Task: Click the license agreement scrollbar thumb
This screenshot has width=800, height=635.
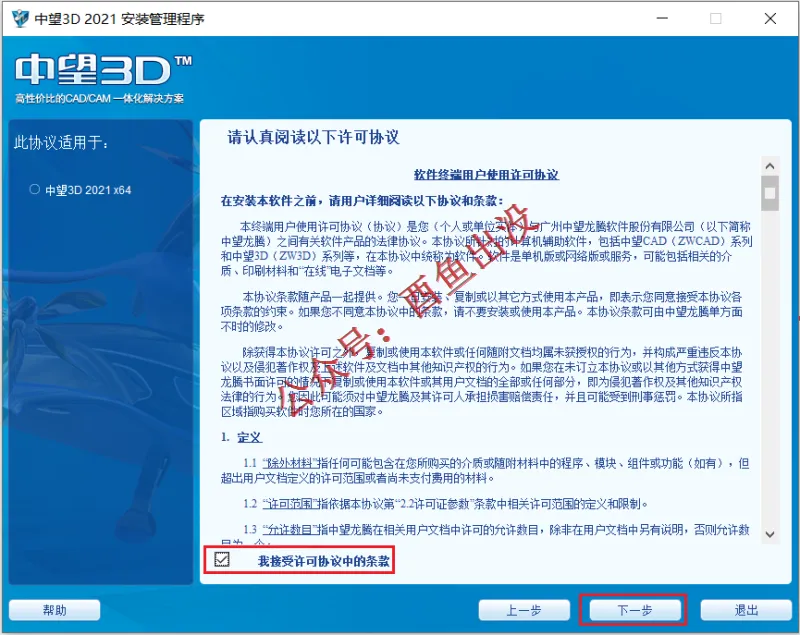Action: point(770,193)
